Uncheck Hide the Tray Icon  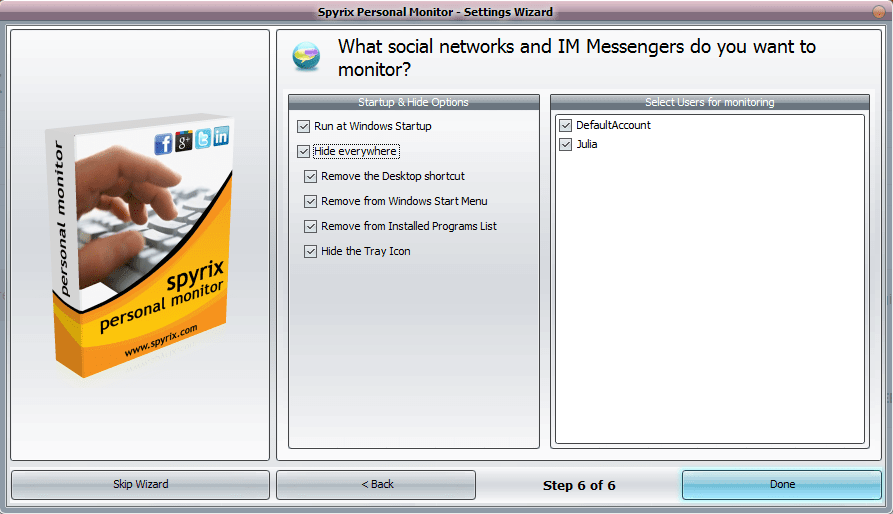click(310, 252)
